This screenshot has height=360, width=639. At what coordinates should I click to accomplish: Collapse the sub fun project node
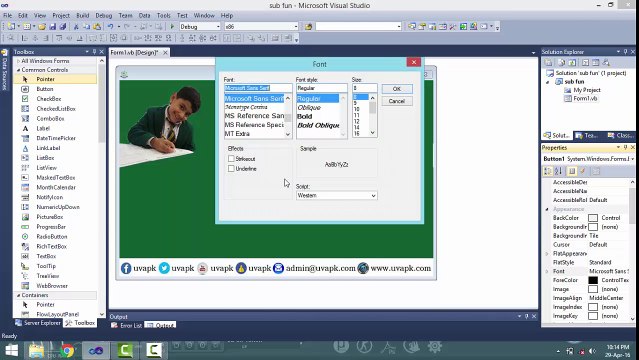548,82
